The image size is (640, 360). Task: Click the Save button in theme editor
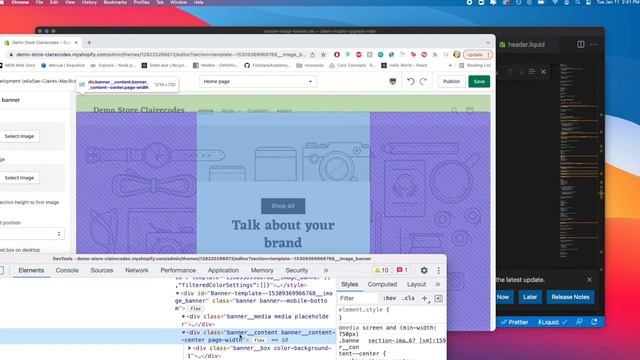(x=479, y=81)
